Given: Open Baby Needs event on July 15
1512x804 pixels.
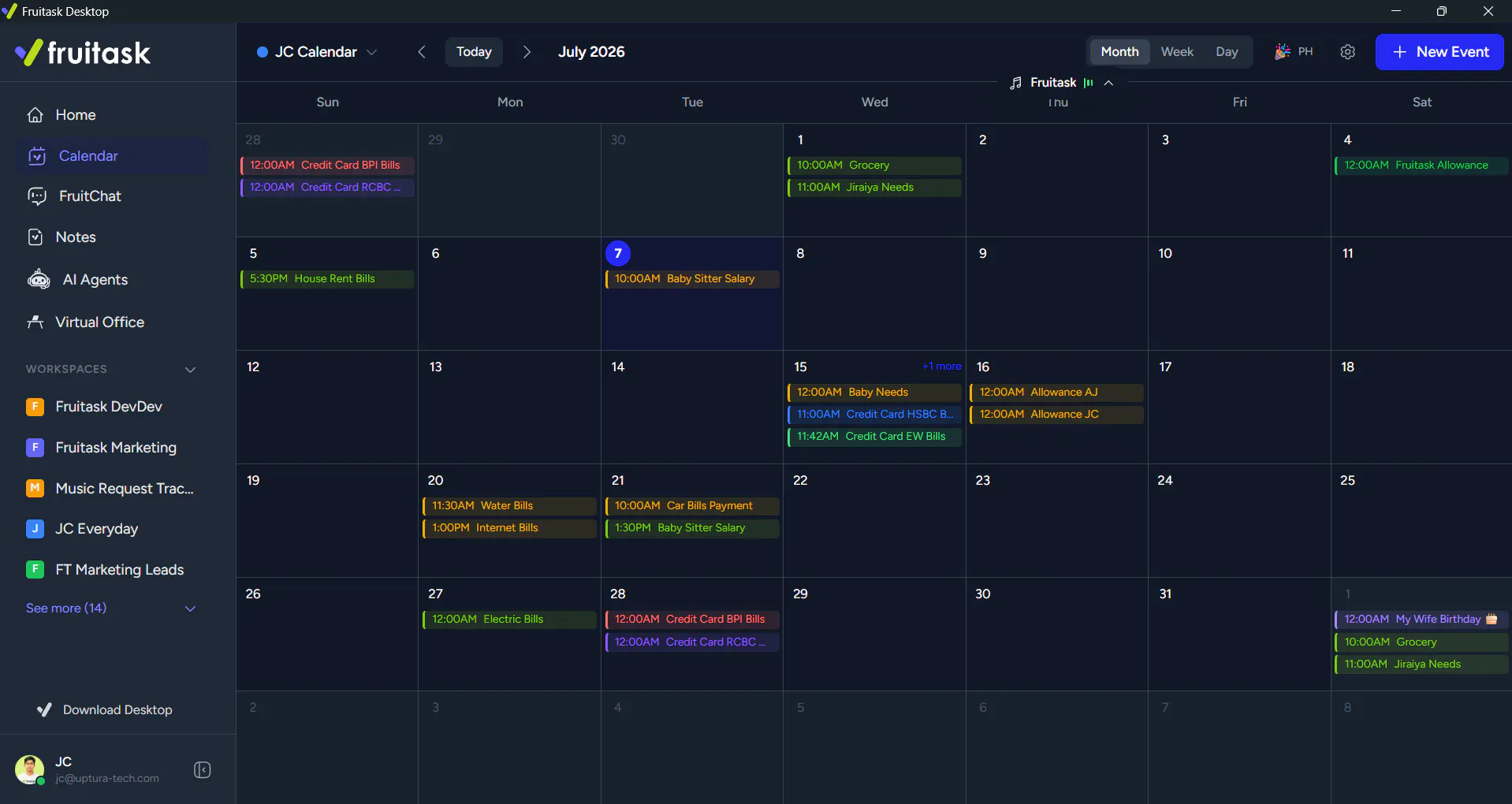Looking at the screenshot, I should 874,393.
